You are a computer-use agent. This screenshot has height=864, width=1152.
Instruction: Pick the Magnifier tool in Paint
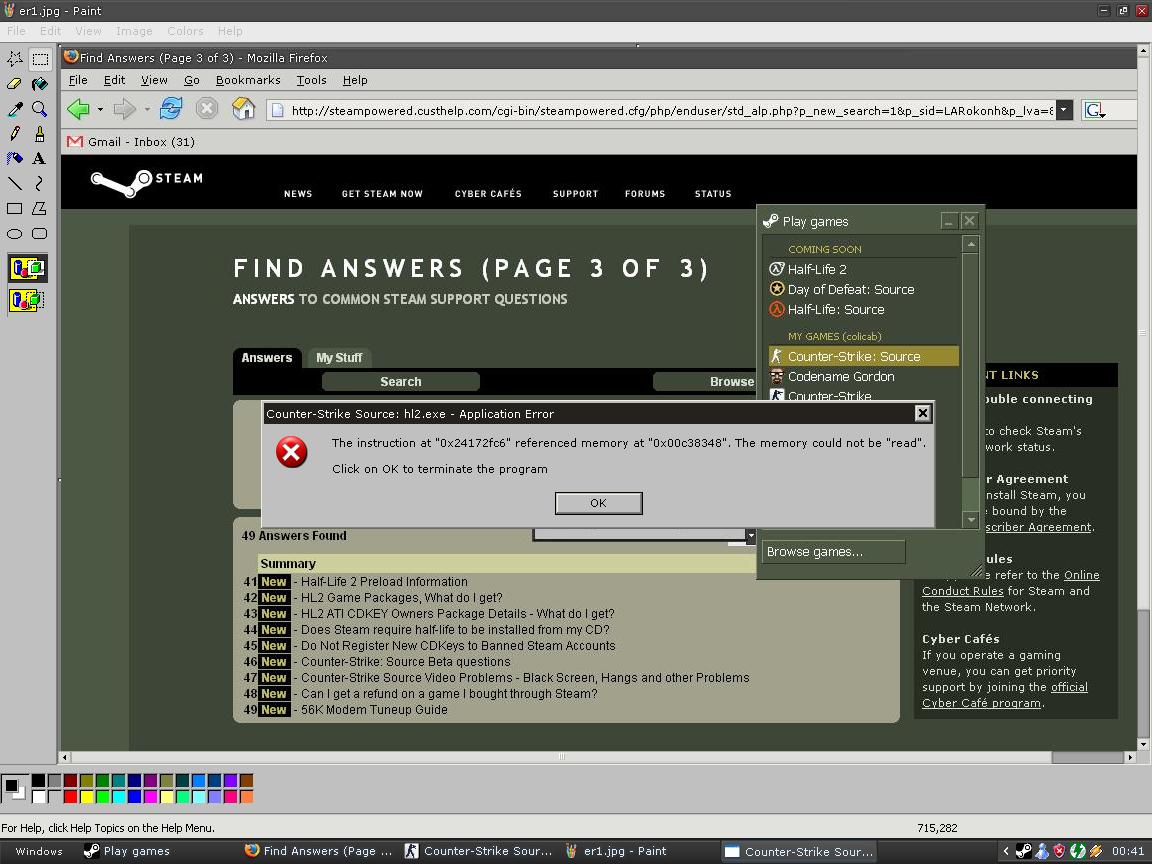tap(38, 108)
